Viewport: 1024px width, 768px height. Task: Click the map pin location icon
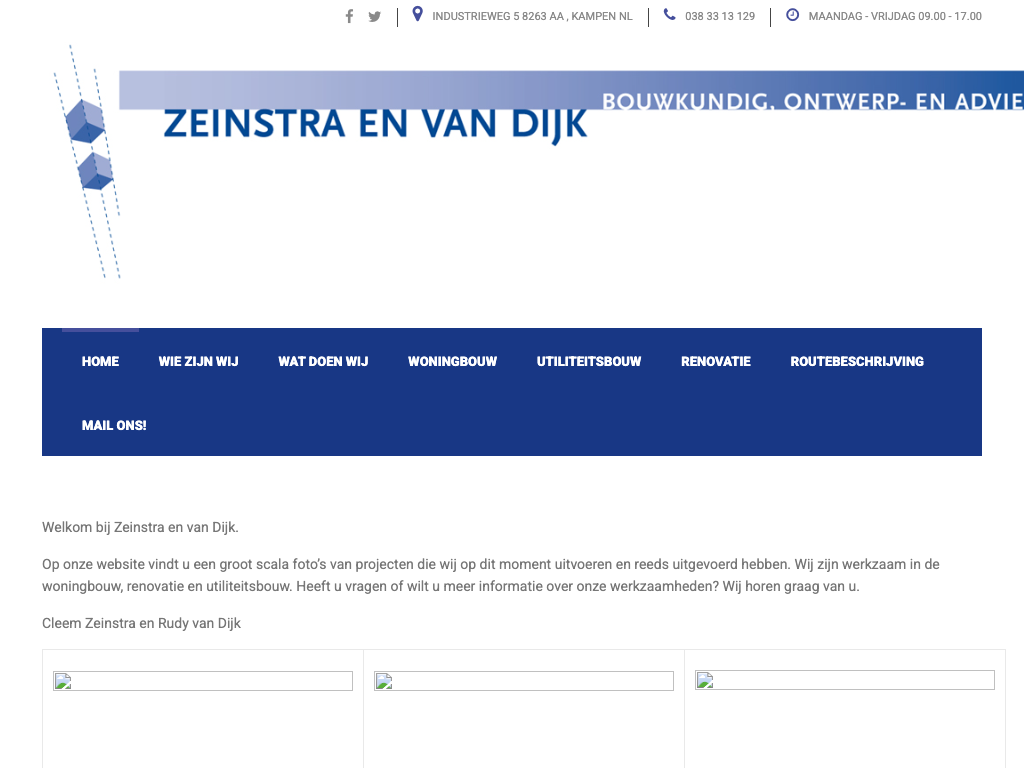(x=418, y=15)
